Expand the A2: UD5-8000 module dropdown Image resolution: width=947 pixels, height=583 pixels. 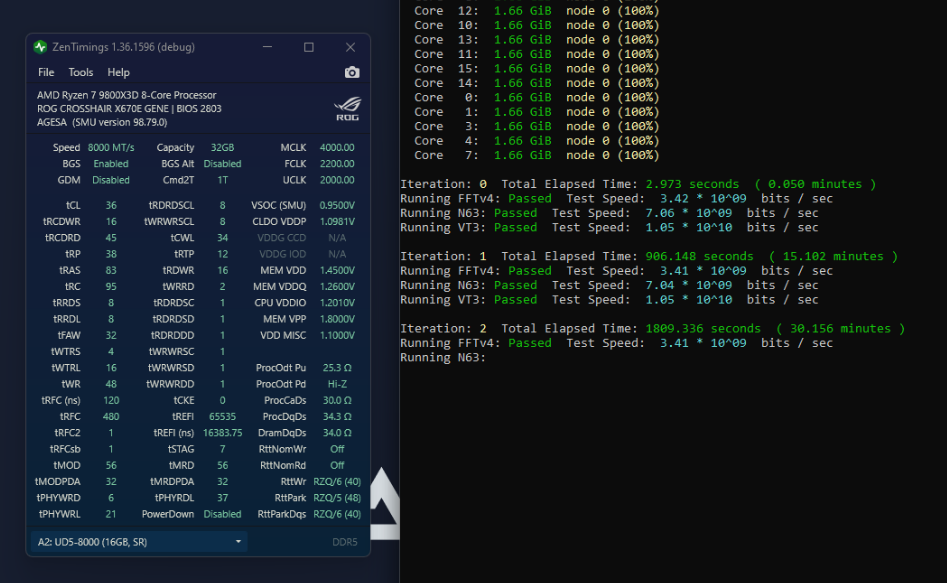(139, 541)
